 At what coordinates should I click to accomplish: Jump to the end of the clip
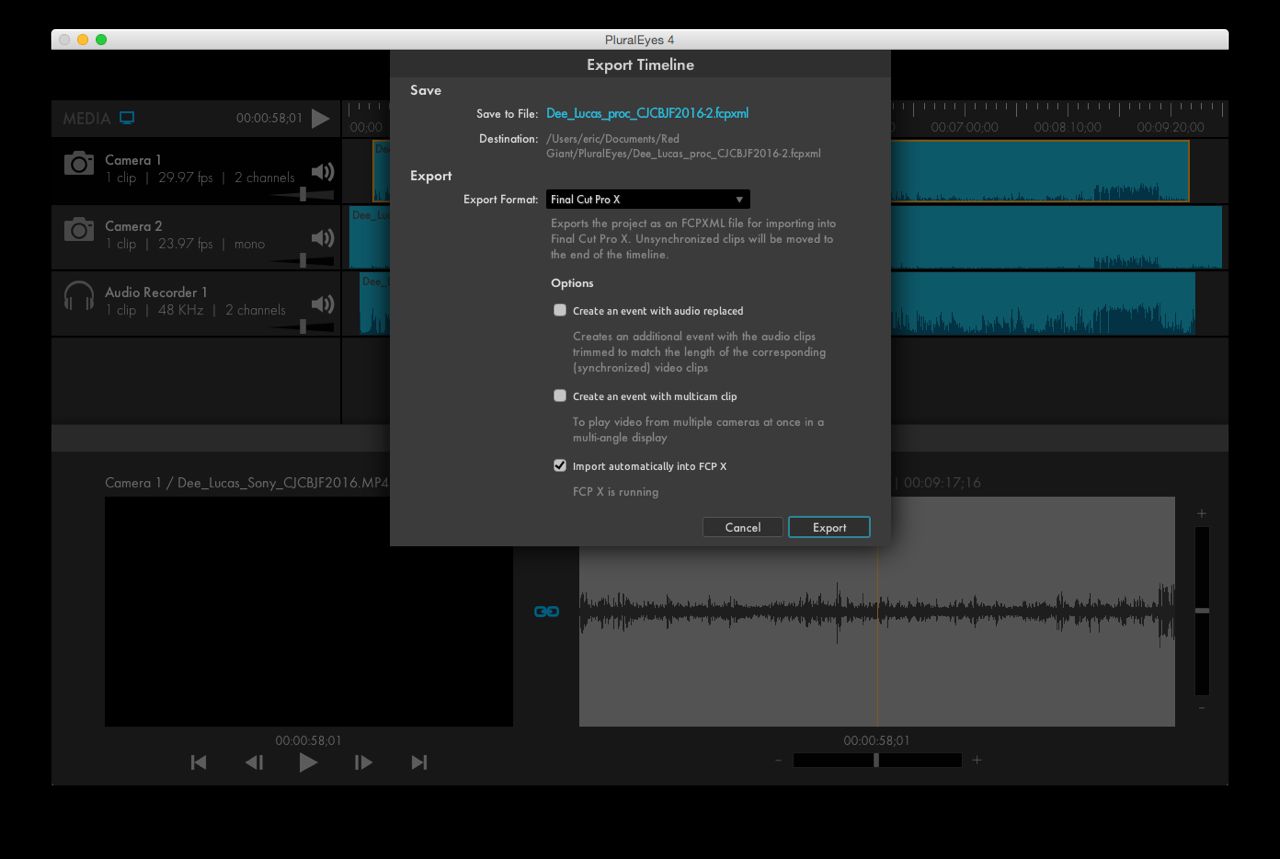(x=419, y=762)
